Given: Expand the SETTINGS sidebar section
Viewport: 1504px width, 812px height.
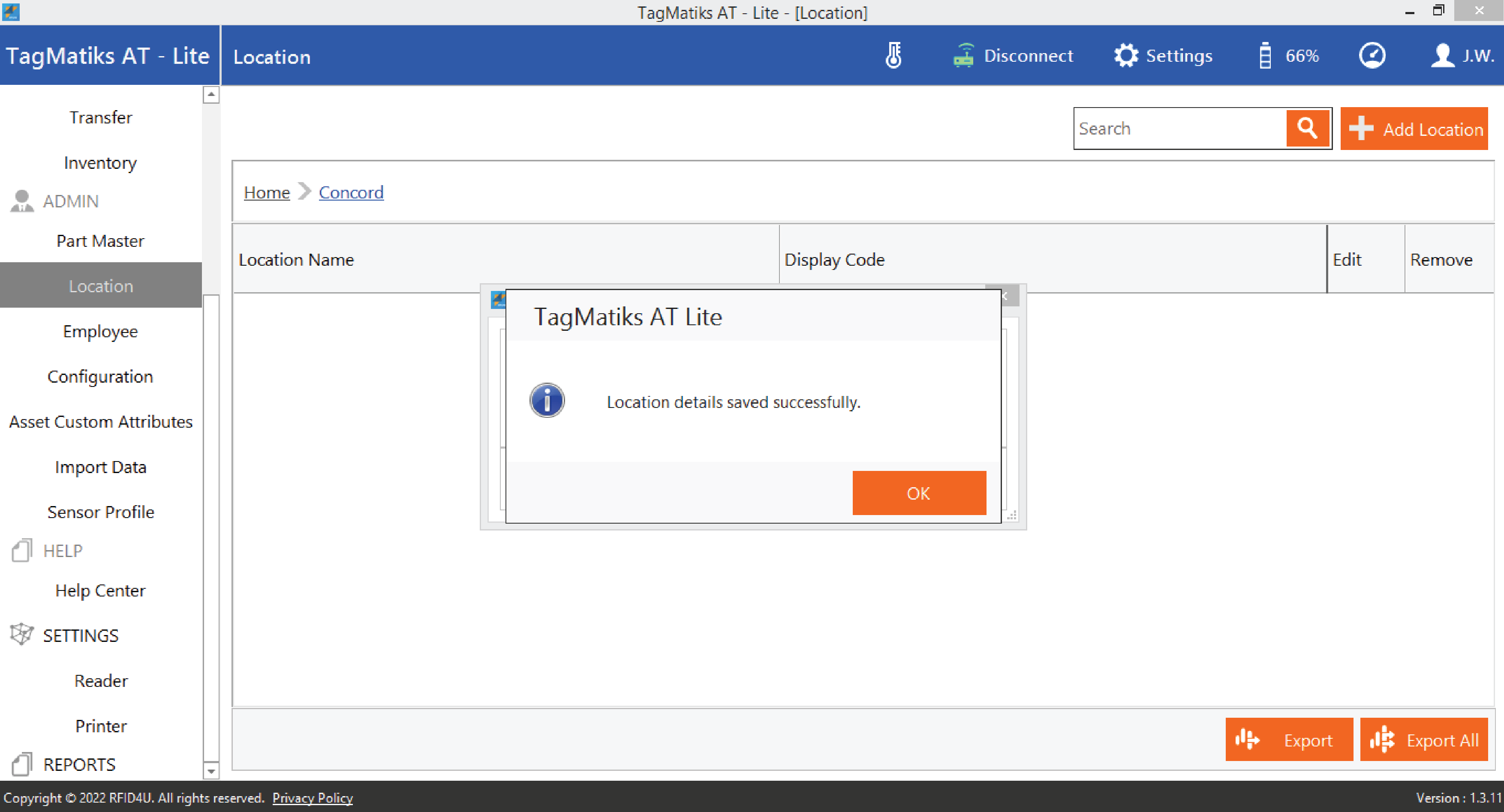Looking at the screenshot, I should tap(81, 635).
